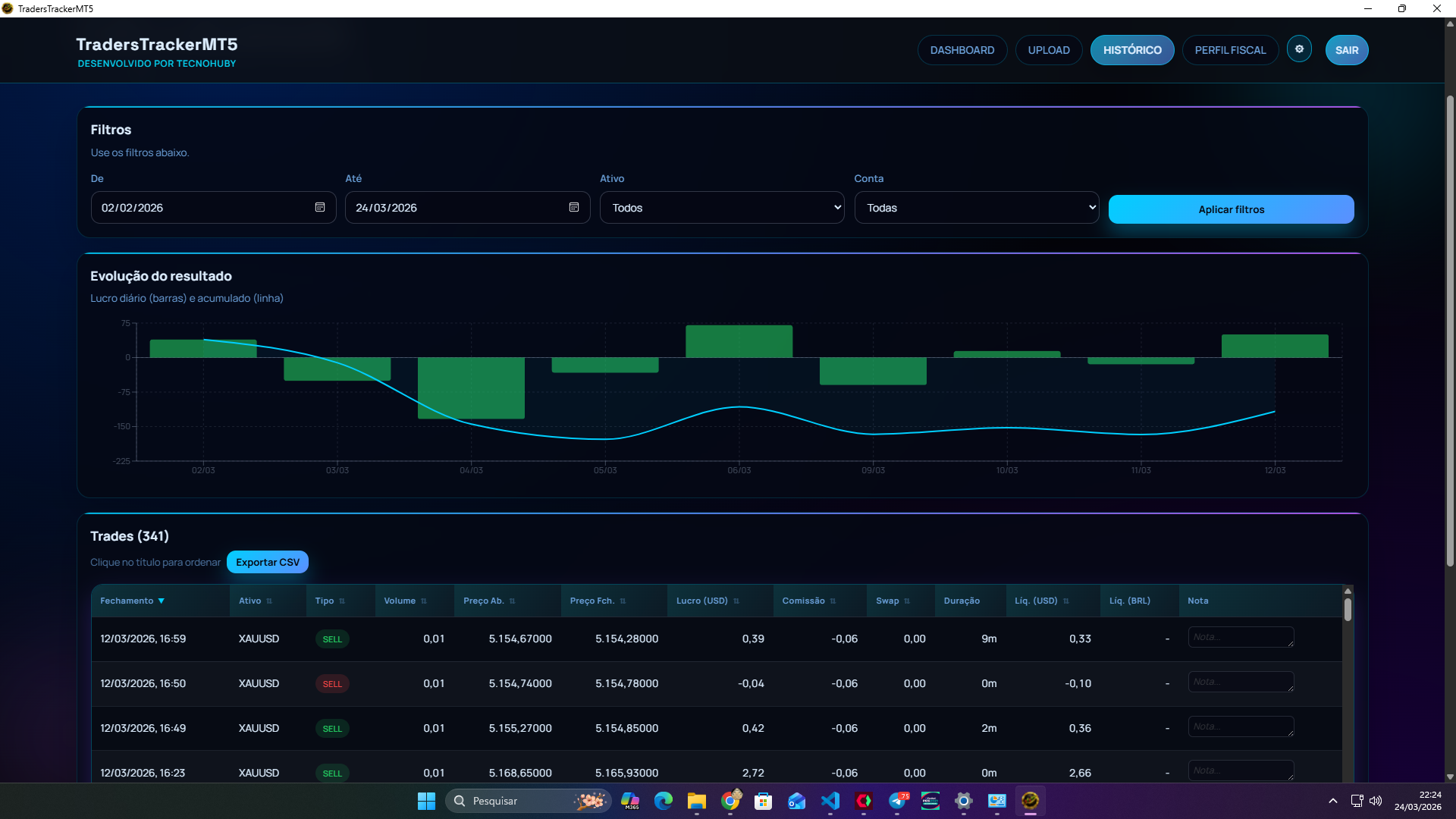Show hidden system tray icons chevron
This screenshot has width=1456, height=819.
click(1332, 801)
